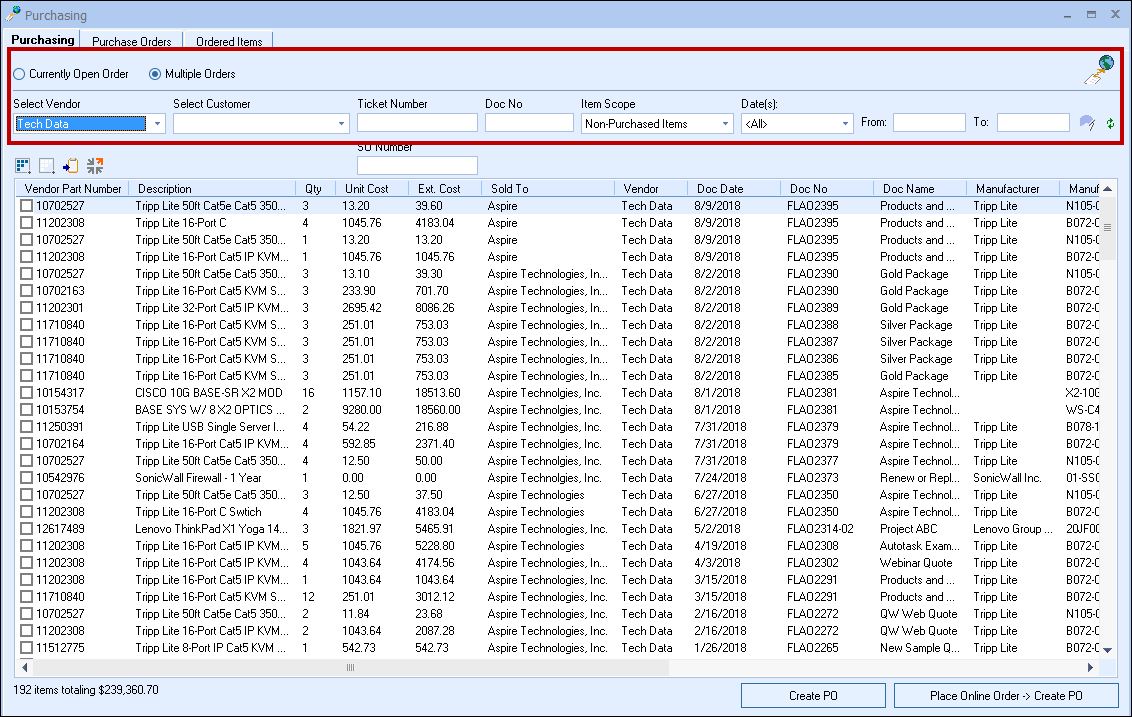Click the deselect-all grid icon
Image resolution: width=1132 pixels, height=717 pixels.
click(x=46, y=165)
